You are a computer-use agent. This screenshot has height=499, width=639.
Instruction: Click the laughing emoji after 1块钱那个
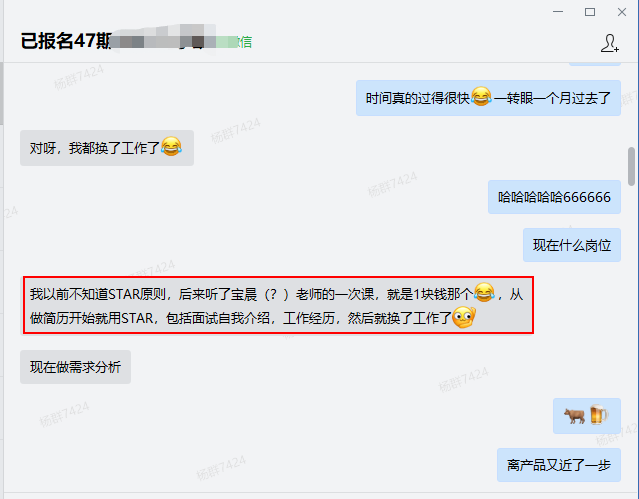click(485, 292)
